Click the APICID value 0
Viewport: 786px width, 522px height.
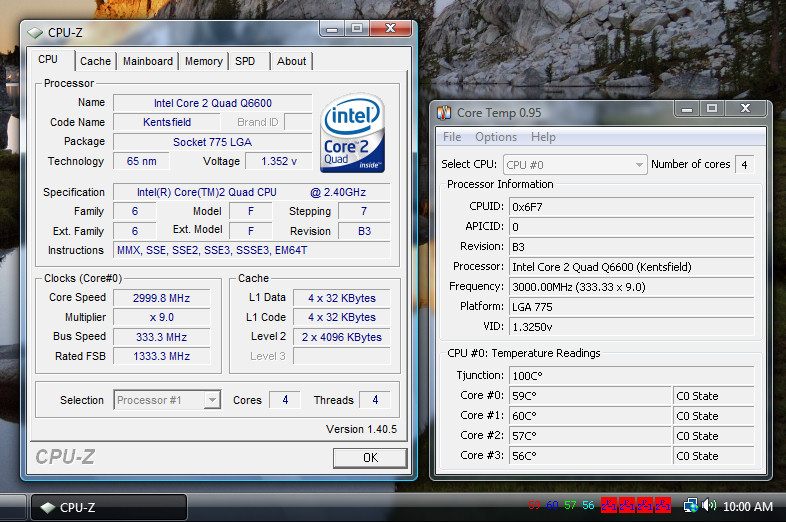point(632,227)
